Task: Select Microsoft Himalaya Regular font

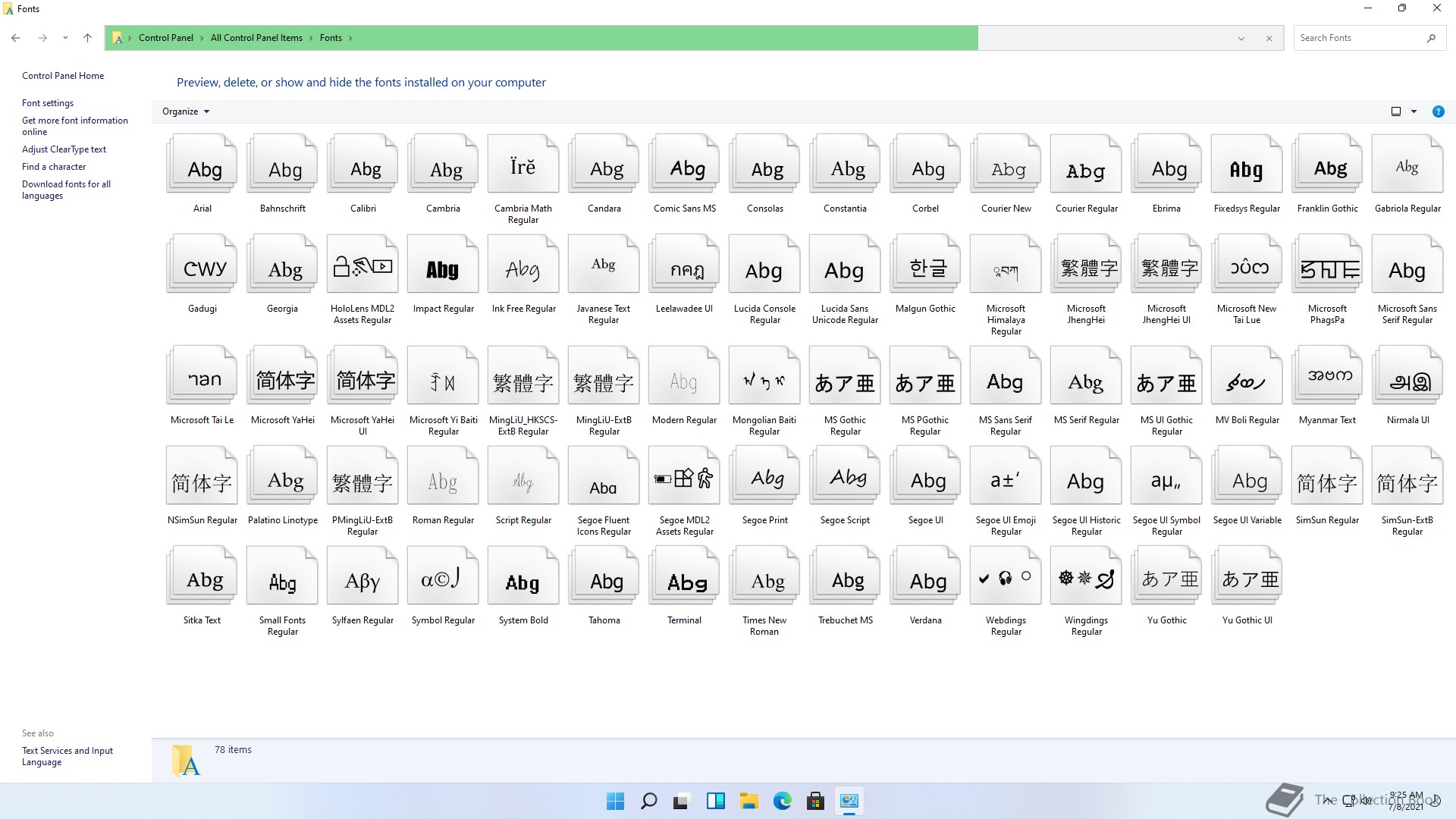Action: 1006,265
